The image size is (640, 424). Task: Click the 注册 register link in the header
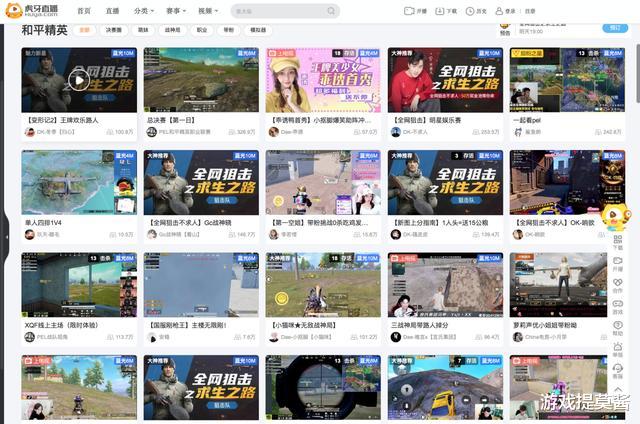pos(530,11)
